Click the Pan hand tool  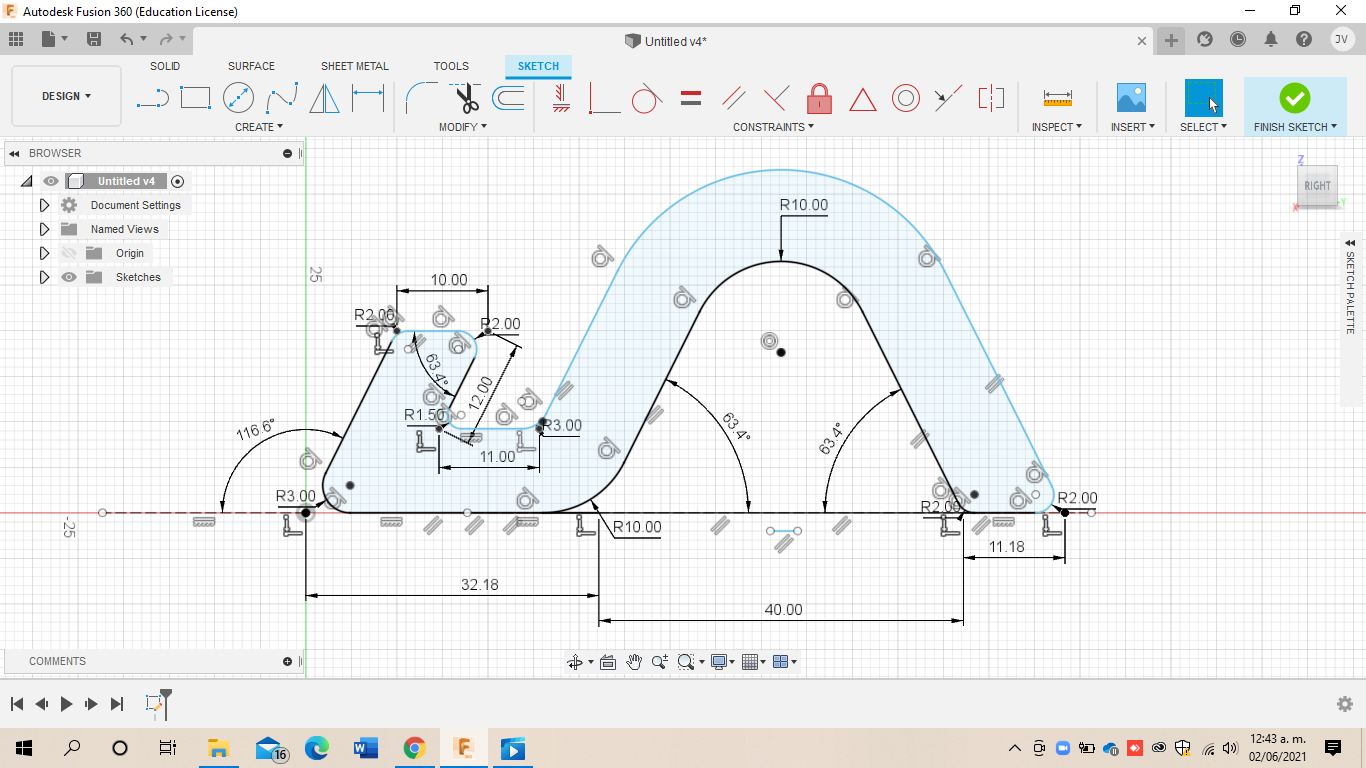634,662
